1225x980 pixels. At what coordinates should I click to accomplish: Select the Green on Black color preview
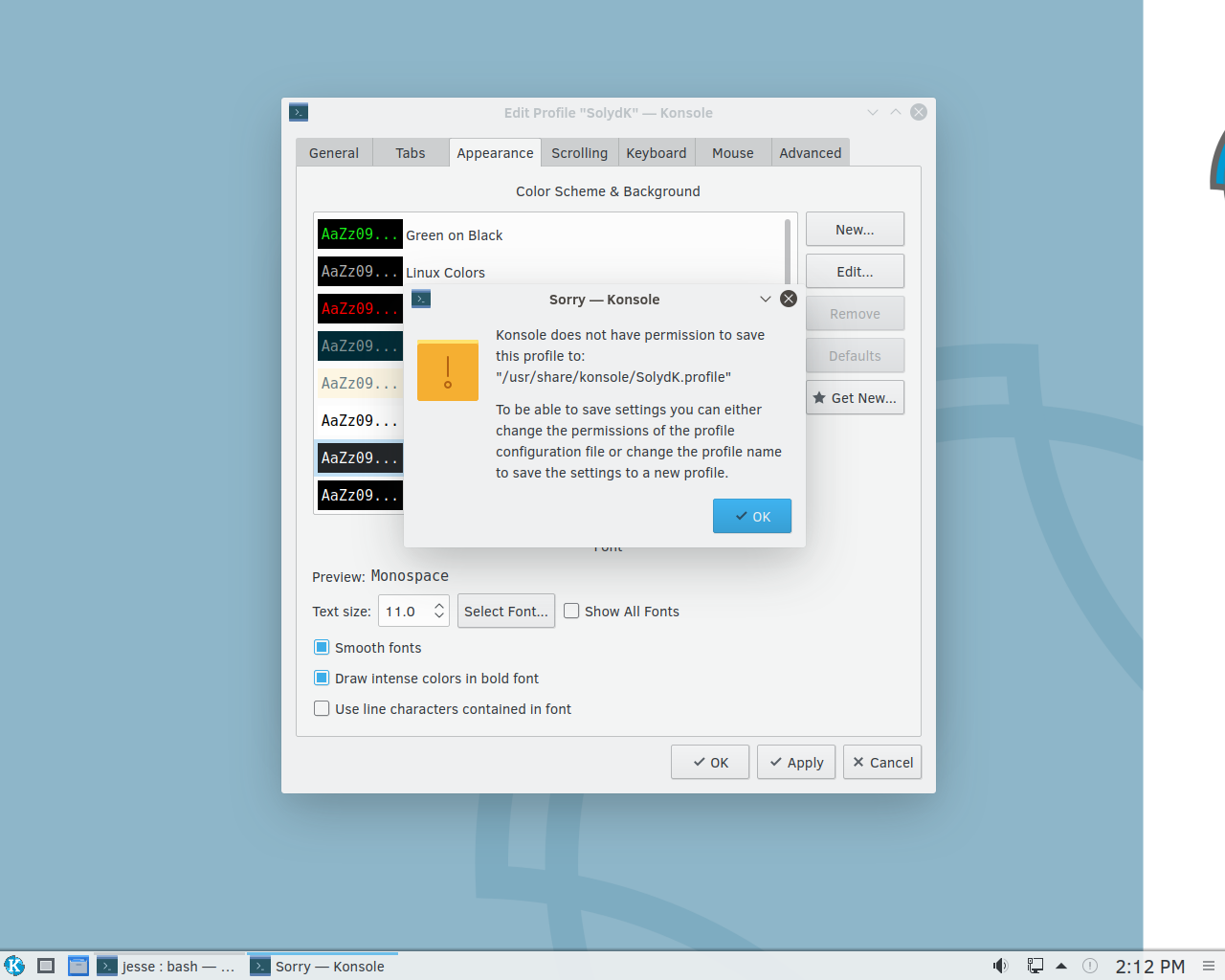(x=360, y=234)
